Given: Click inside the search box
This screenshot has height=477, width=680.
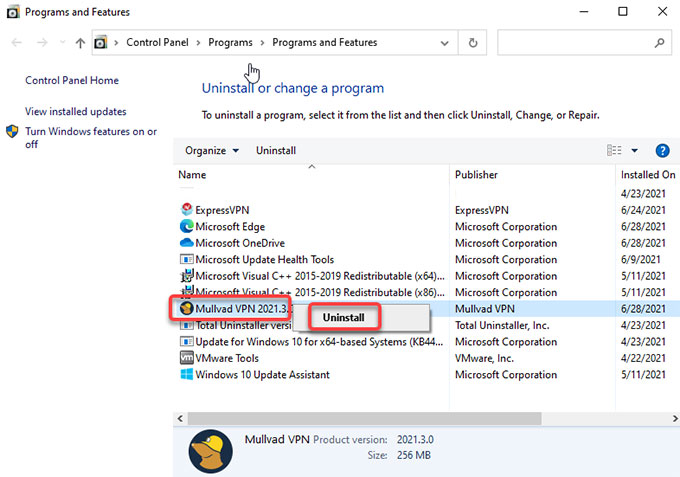Looking at the screenshot, I should [584, 42].
